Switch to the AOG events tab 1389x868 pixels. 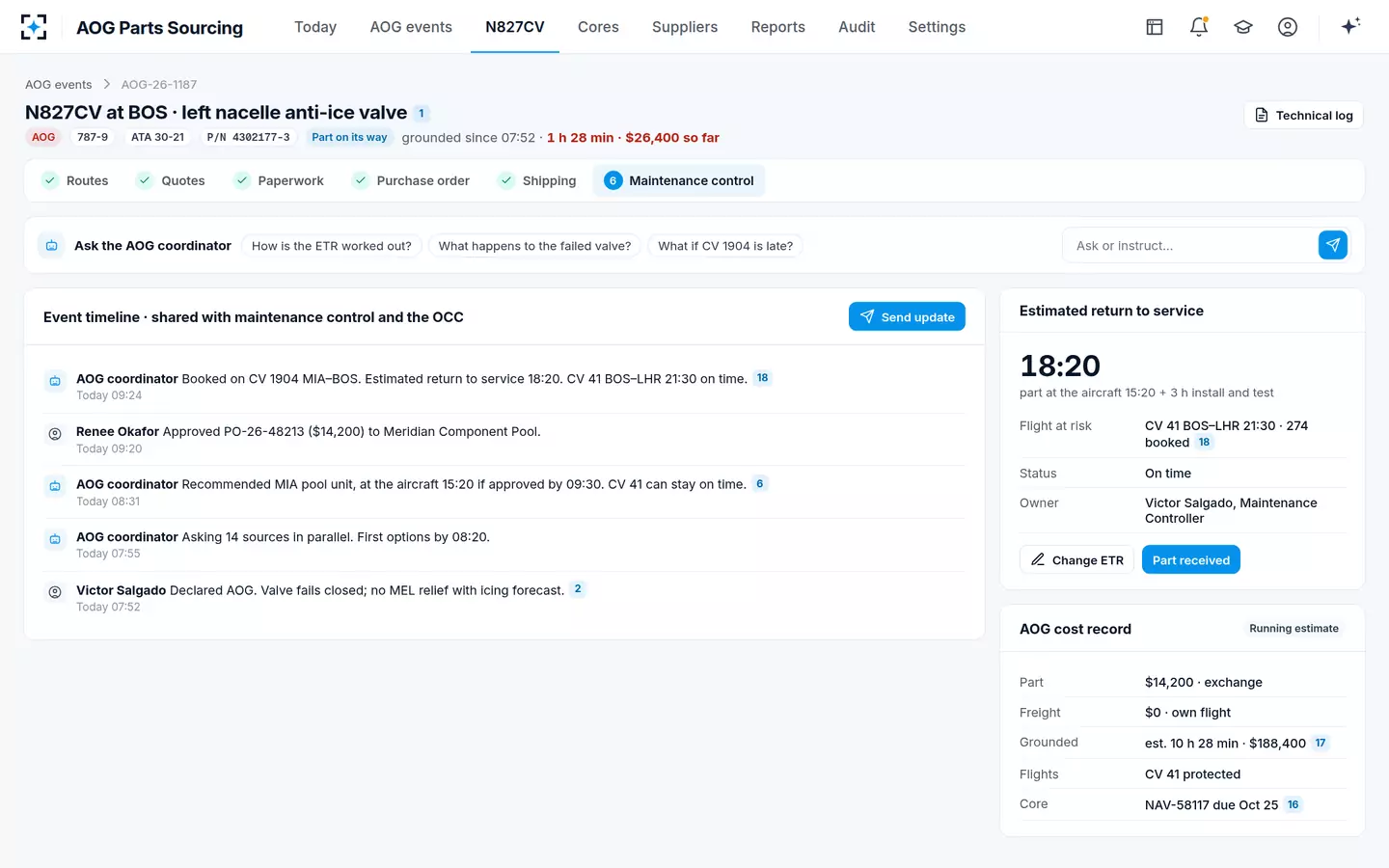pos(411,27)
